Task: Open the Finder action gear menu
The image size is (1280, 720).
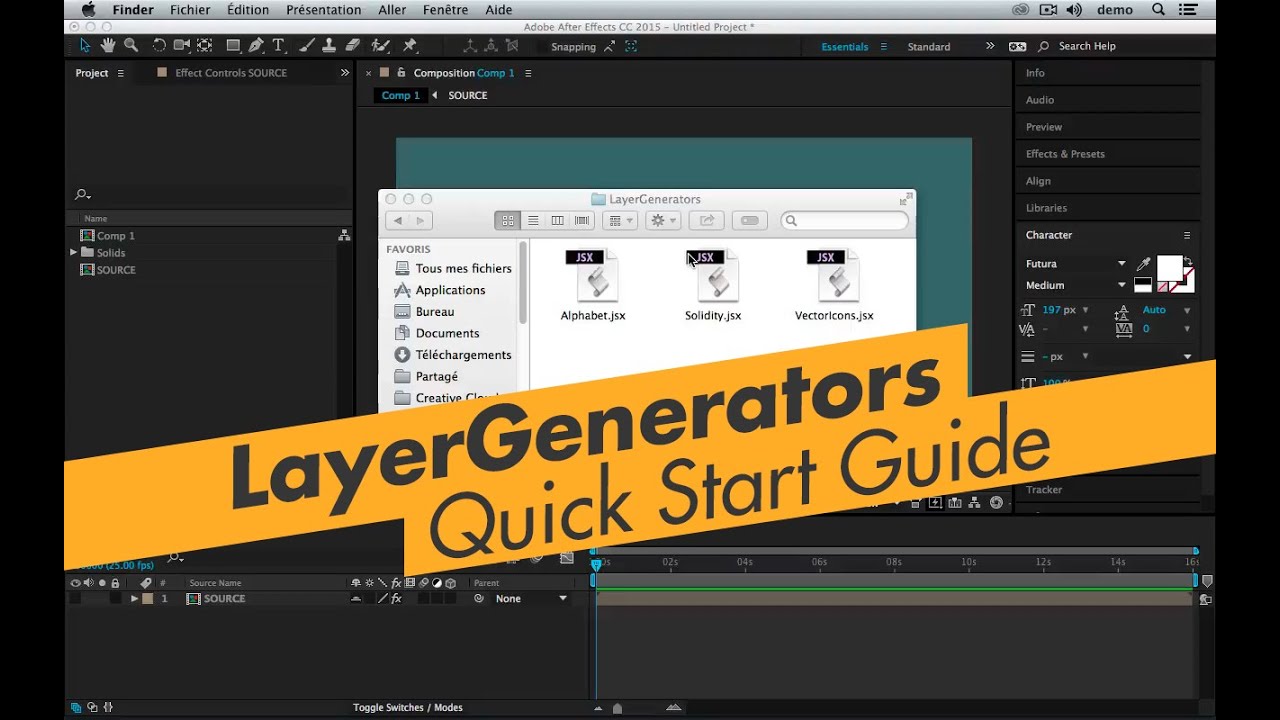Action: (663, 220)
